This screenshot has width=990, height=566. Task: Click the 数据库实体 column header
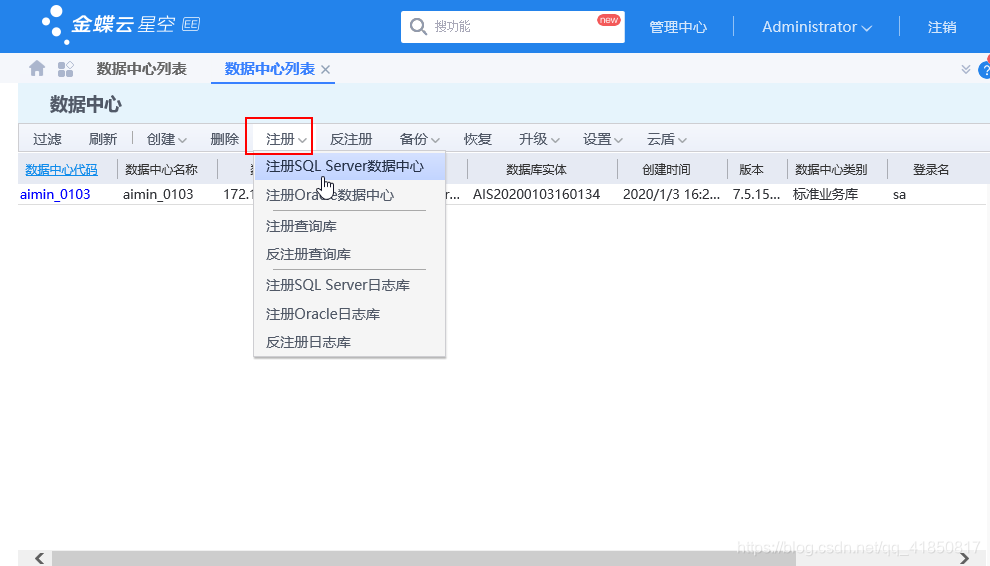[x=537, y=169]
